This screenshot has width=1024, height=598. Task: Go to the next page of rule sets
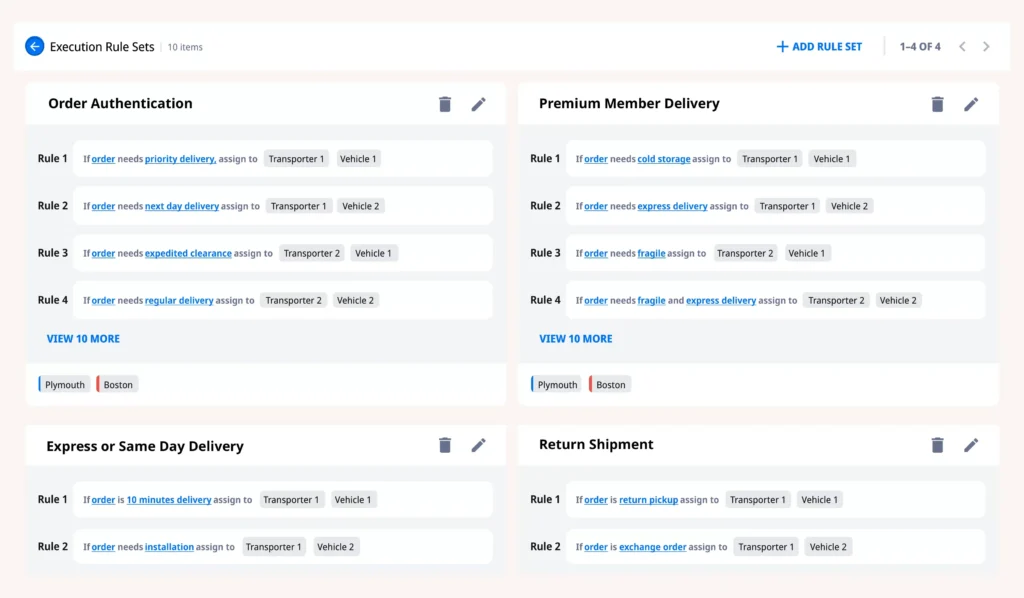(986, 46)
